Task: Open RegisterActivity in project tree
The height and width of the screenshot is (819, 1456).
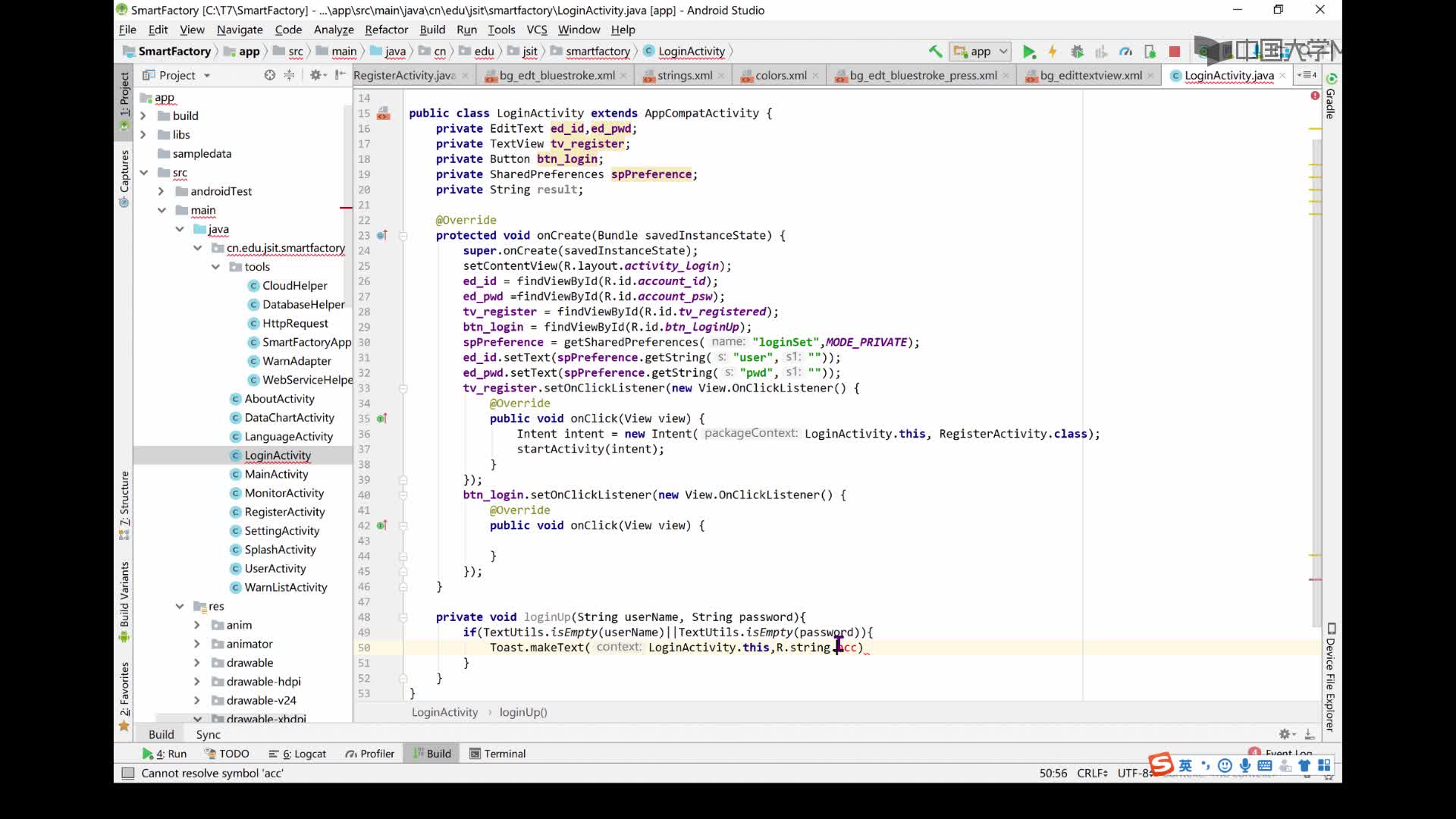Action: coord(284,512)
